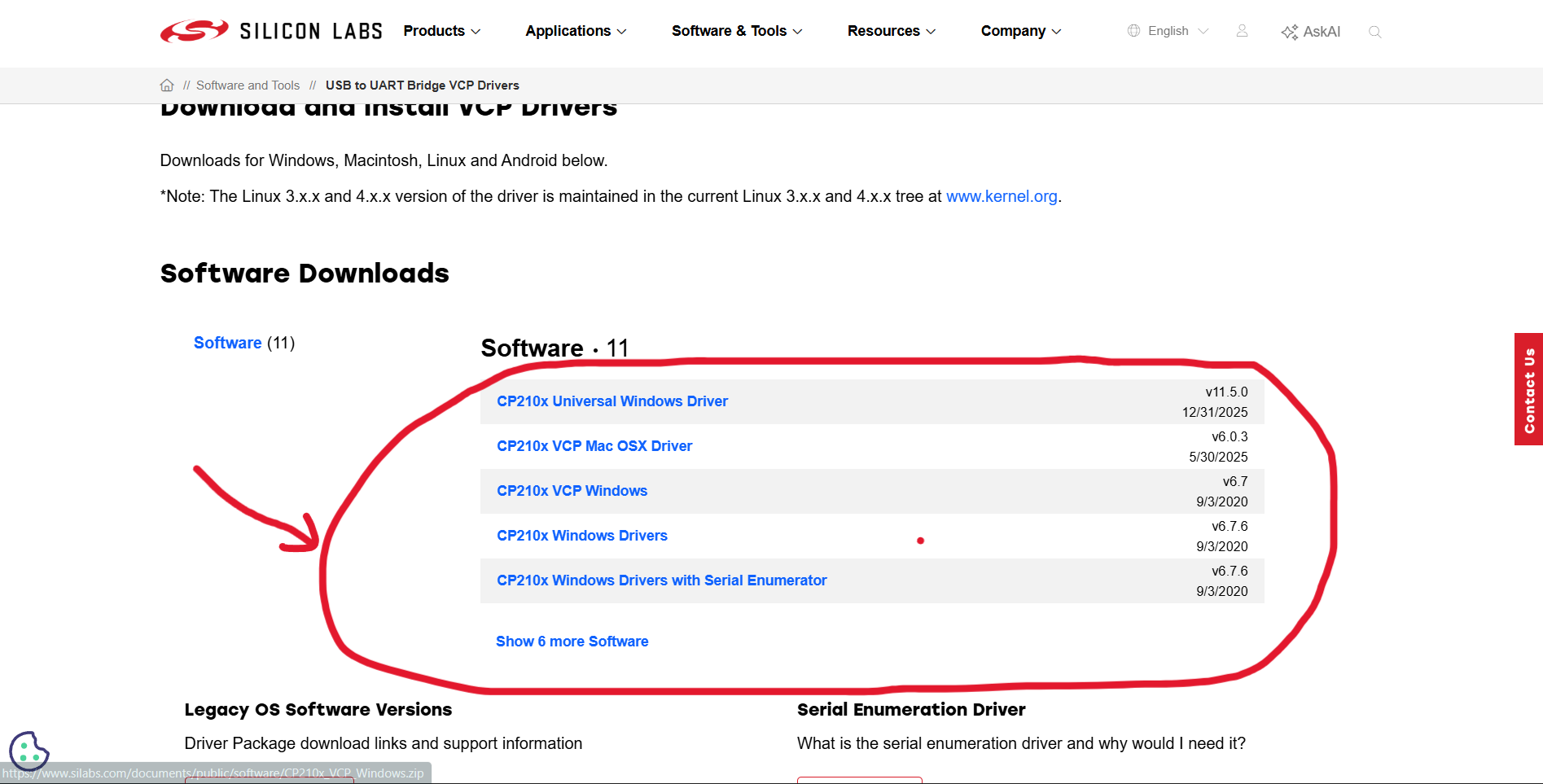Click the Serial Enumeration Driver heading
This screenshot has height=784, width=1543.
pyautogui.click(x=911, y=710)
